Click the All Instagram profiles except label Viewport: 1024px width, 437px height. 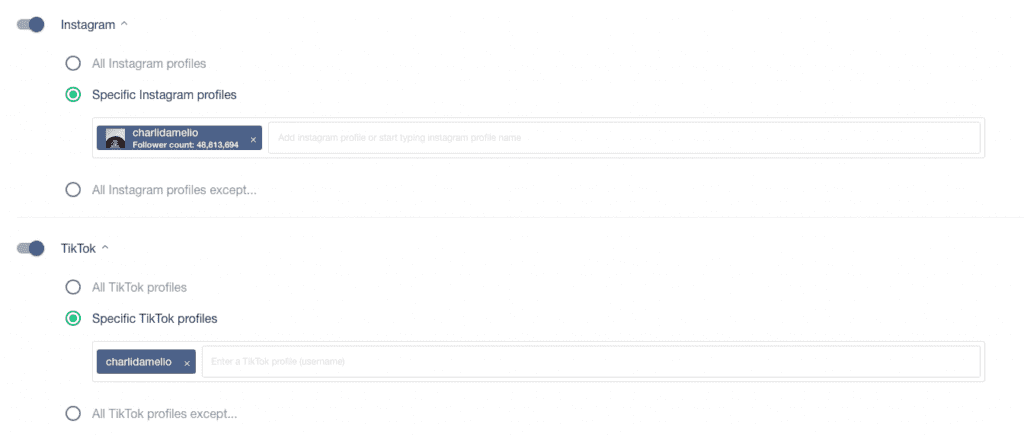(x=174, y=191)
